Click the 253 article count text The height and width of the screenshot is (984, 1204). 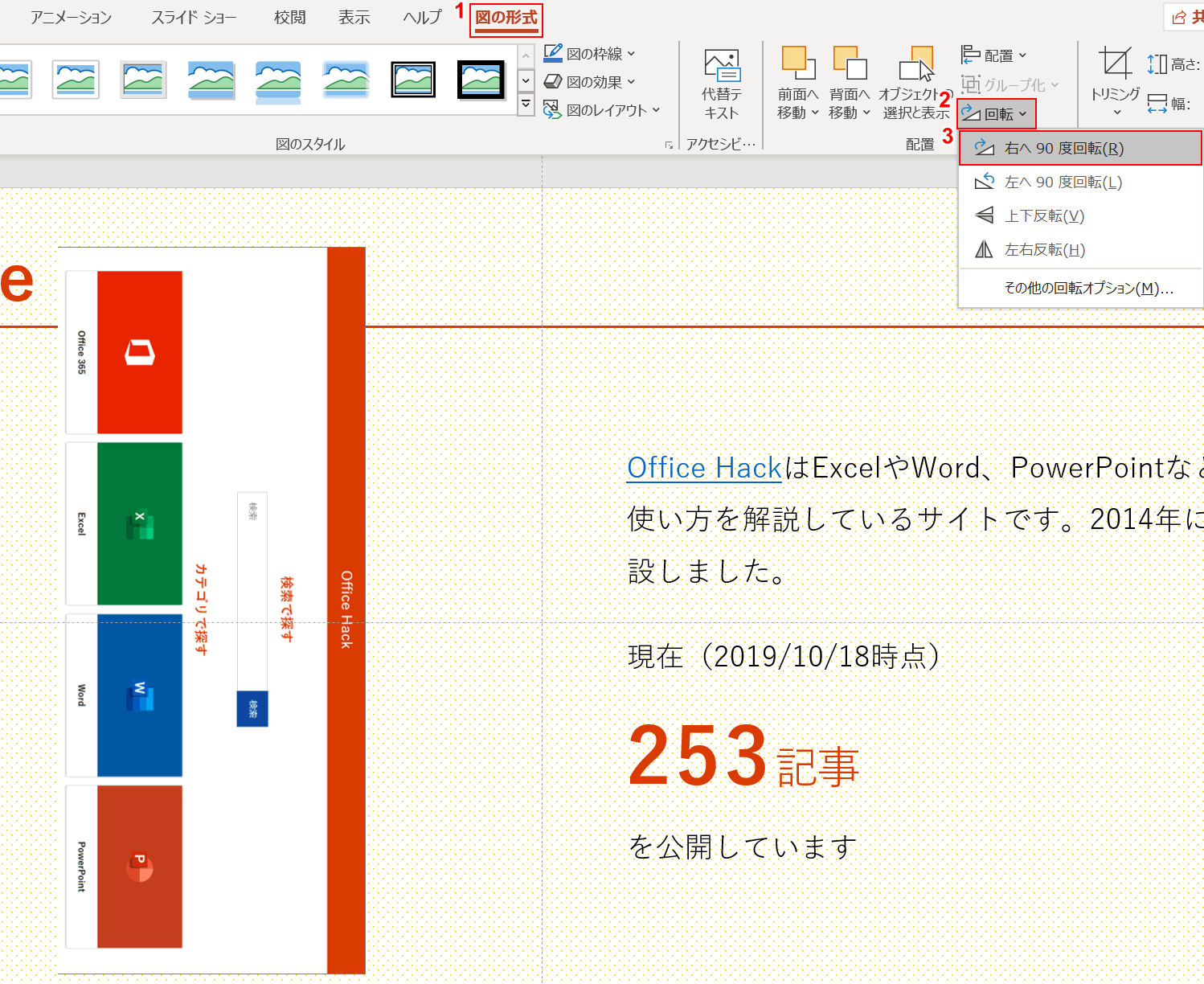click(698, 756)
